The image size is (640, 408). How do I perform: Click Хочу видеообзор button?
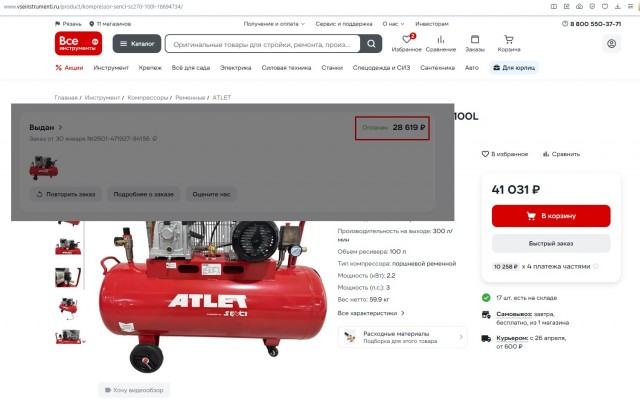coord(134,390)
